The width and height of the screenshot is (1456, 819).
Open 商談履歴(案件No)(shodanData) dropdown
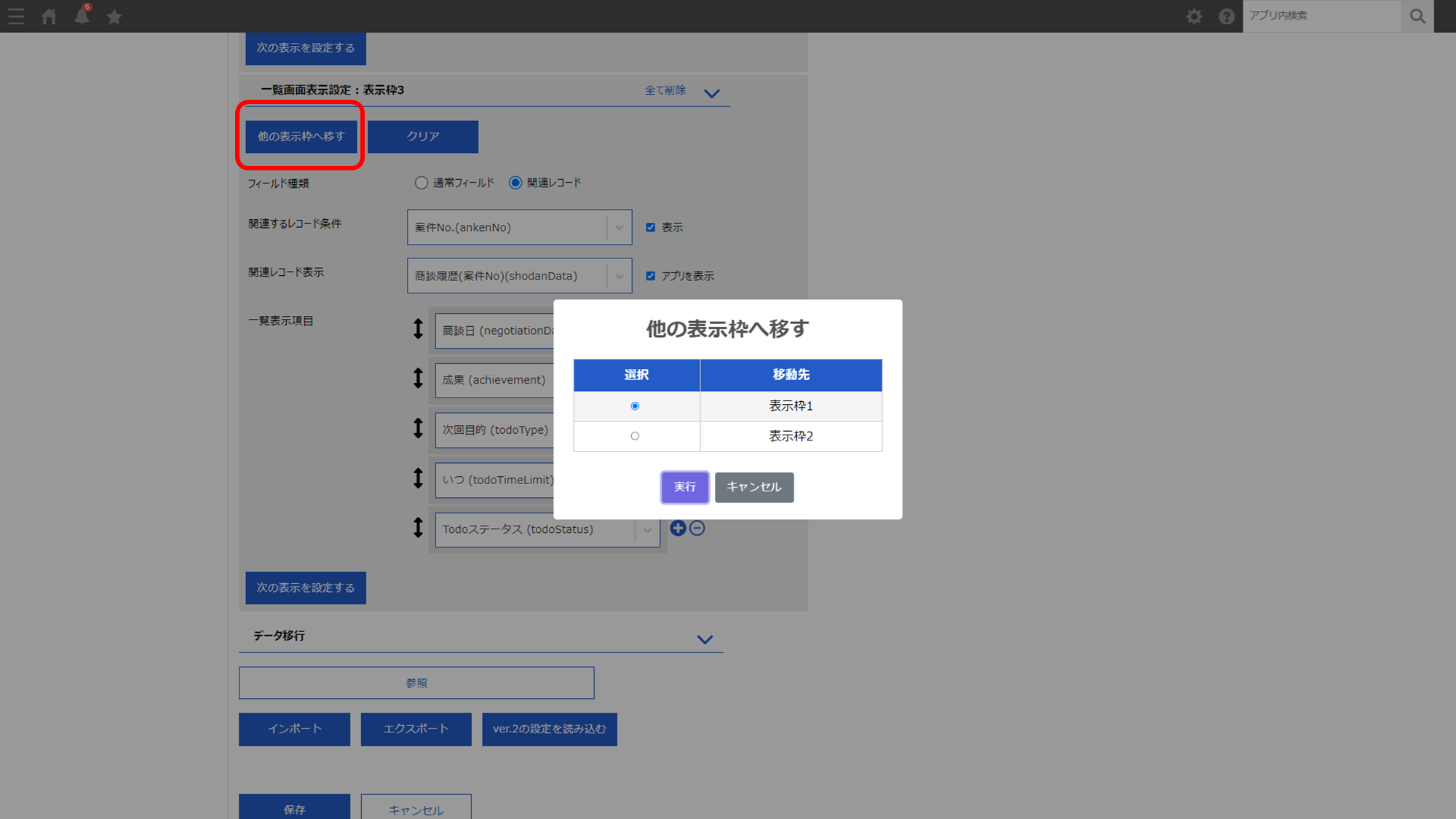tap(519, 276)
